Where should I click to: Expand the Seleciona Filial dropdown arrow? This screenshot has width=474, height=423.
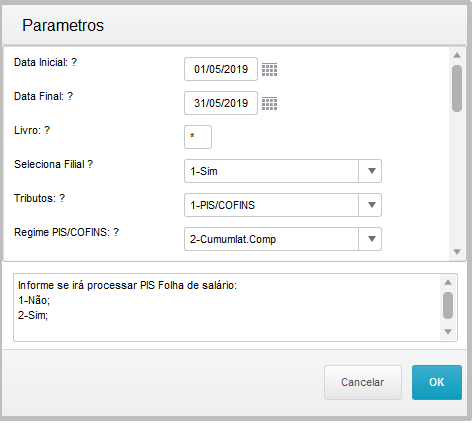coord(370,171)
